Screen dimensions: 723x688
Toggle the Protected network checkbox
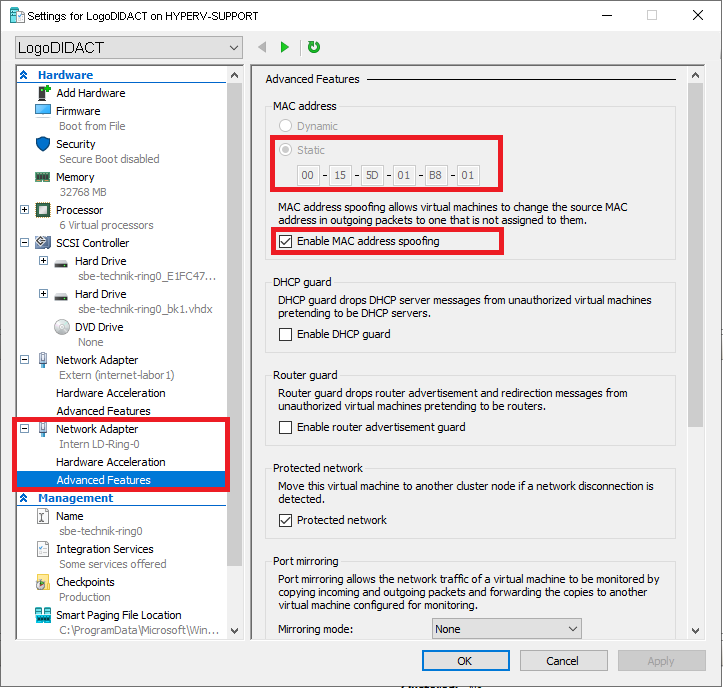pyautogui.click(x=285, y=521)
